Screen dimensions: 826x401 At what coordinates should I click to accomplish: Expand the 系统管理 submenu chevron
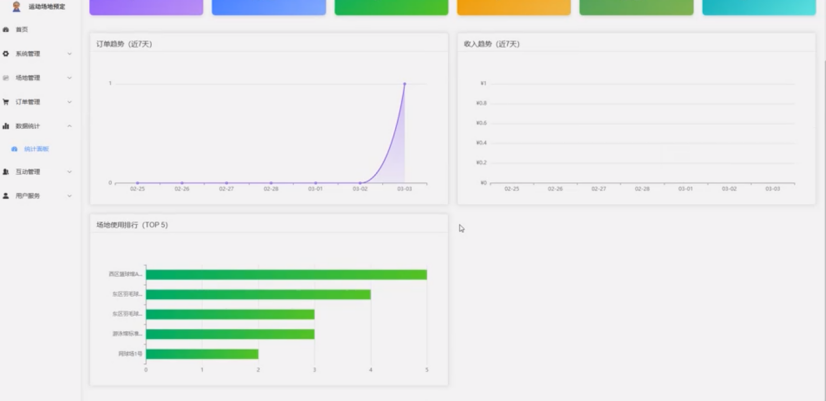coord(70,54)
